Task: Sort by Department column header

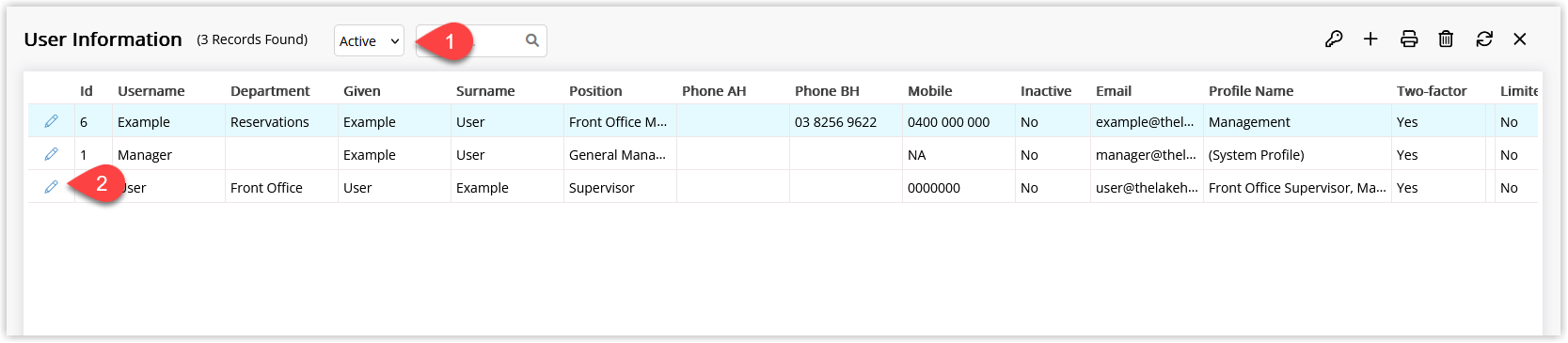Action: [x=270, y=91]
